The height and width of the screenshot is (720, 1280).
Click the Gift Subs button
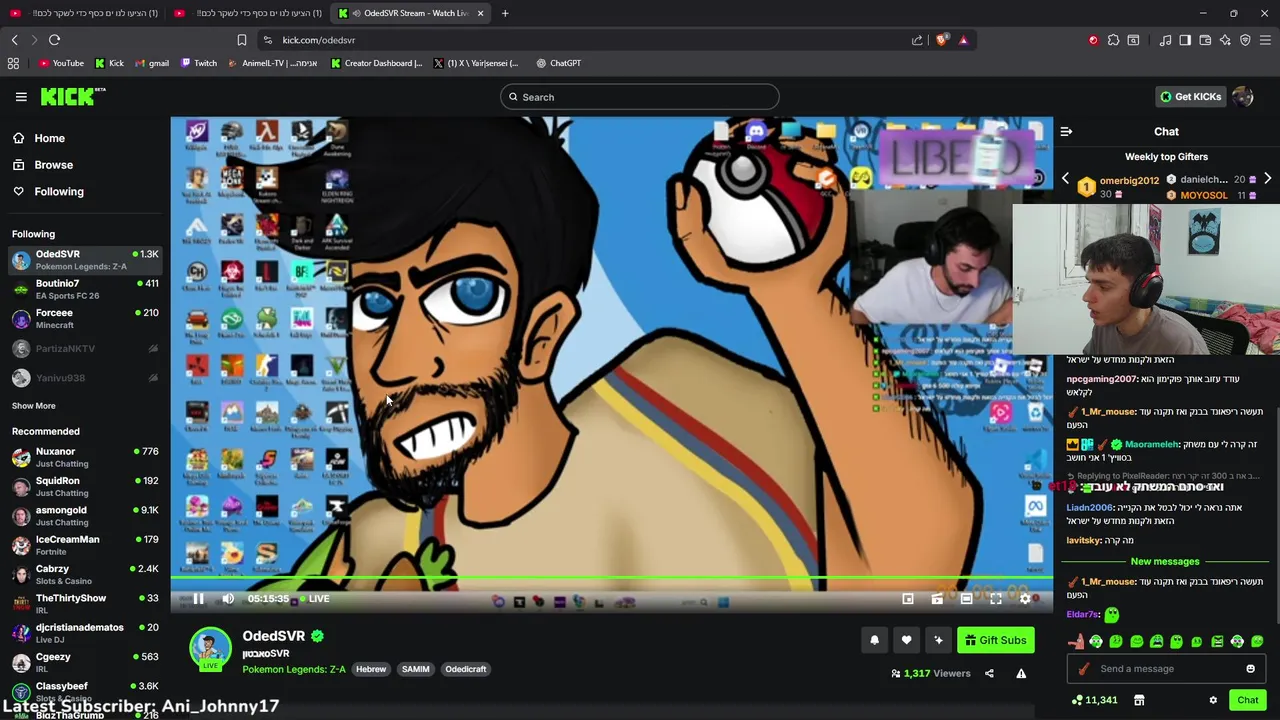995,640
